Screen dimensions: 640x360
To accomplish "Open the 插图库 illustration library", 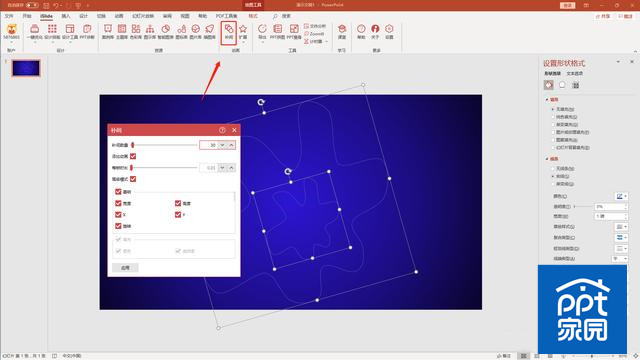I will click(209, 32).
